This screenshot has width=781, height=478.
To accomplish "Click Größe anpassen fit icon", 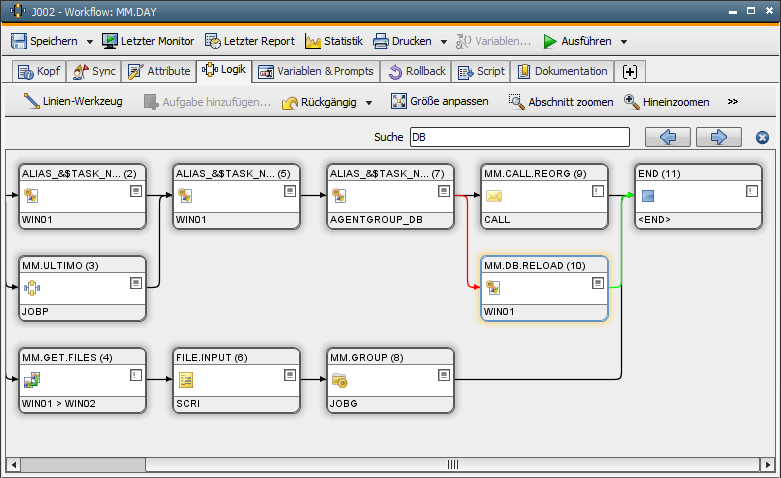I will 398,101.
